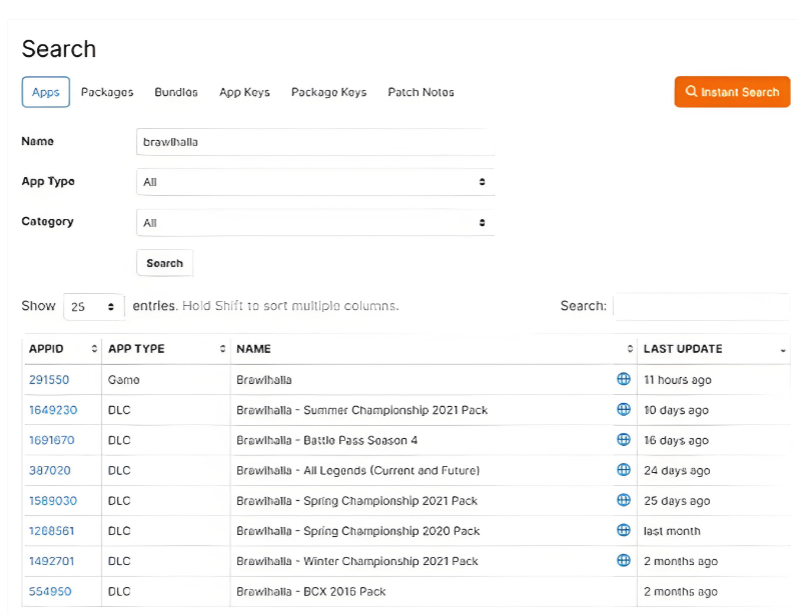The image size is (797, 614).
Task: Open the App Type dropdown
Action: pos(315,182)
